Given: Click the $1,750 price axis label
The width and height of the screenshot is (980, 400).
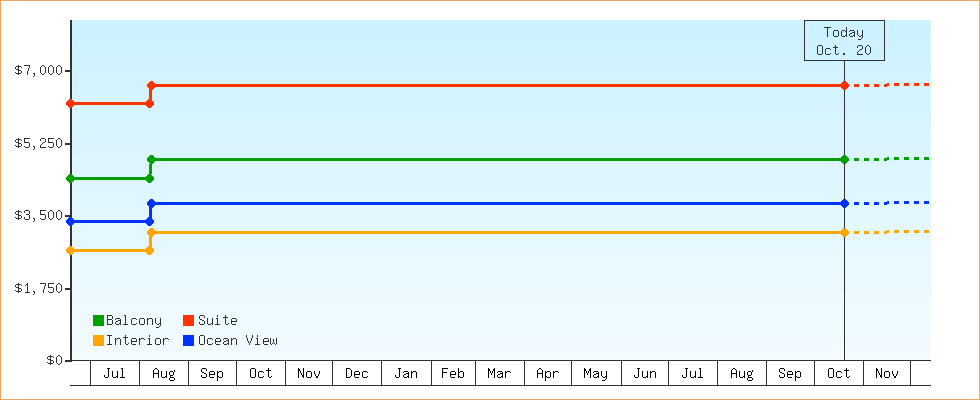Looking at the screenshot, I should tap(38, 288).
